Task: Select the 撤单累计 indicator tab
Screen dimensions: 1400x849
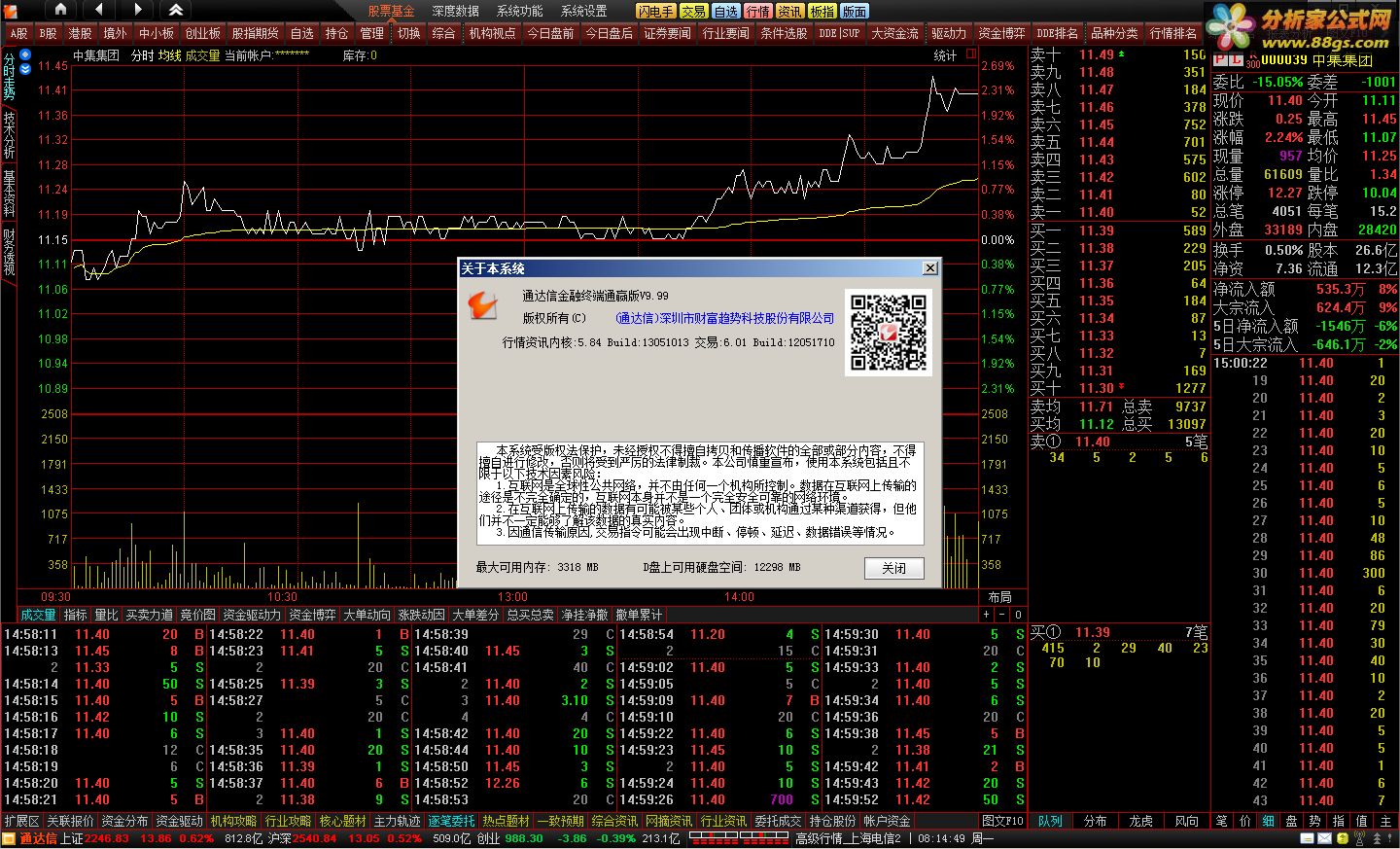Action: pyautogui.click(x=638, y=615)
